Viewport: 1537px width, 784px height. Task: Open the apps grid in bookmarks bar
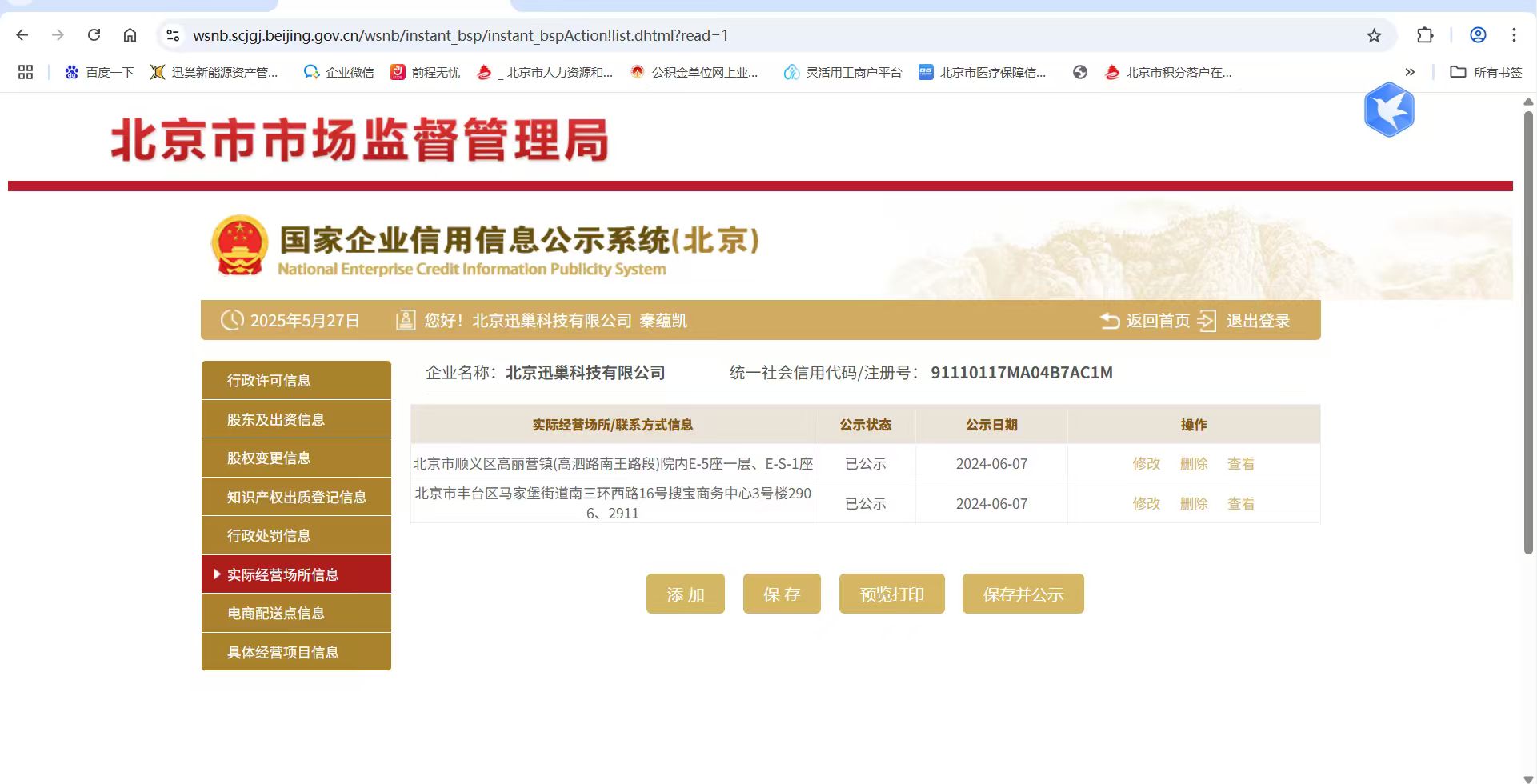26,72
